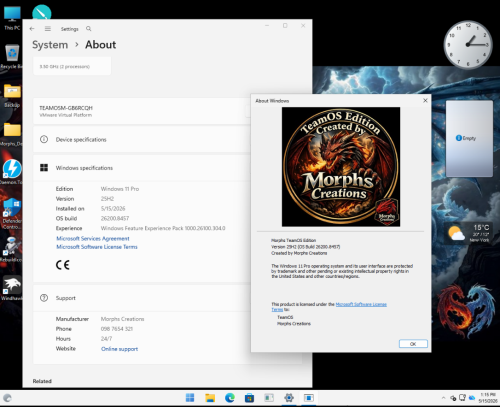Click OK in About Windows dialog

pyautogui.click(x=413, y=344)
